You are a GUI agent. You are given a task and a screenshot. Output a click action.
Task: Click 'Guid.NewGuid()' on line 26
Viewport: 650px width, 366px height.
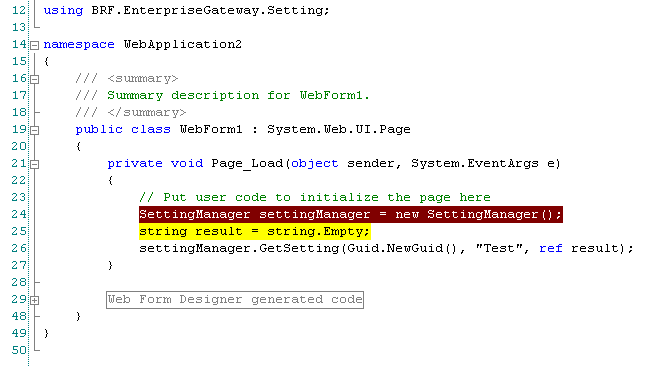402,248
